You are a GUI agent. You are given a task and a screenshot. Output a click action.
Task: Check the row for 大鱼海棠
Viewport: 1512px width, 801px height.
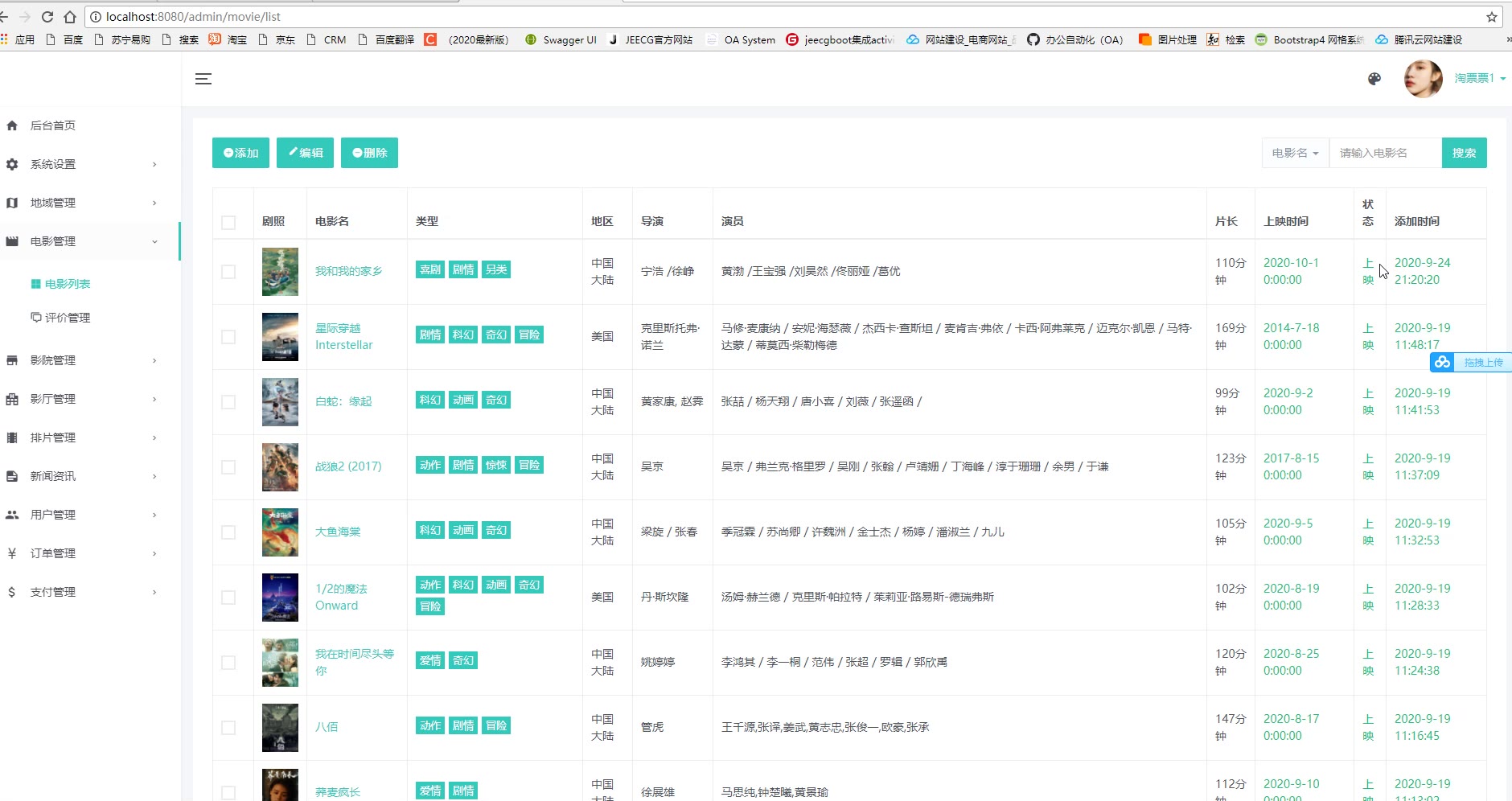(x=228, y=532)
